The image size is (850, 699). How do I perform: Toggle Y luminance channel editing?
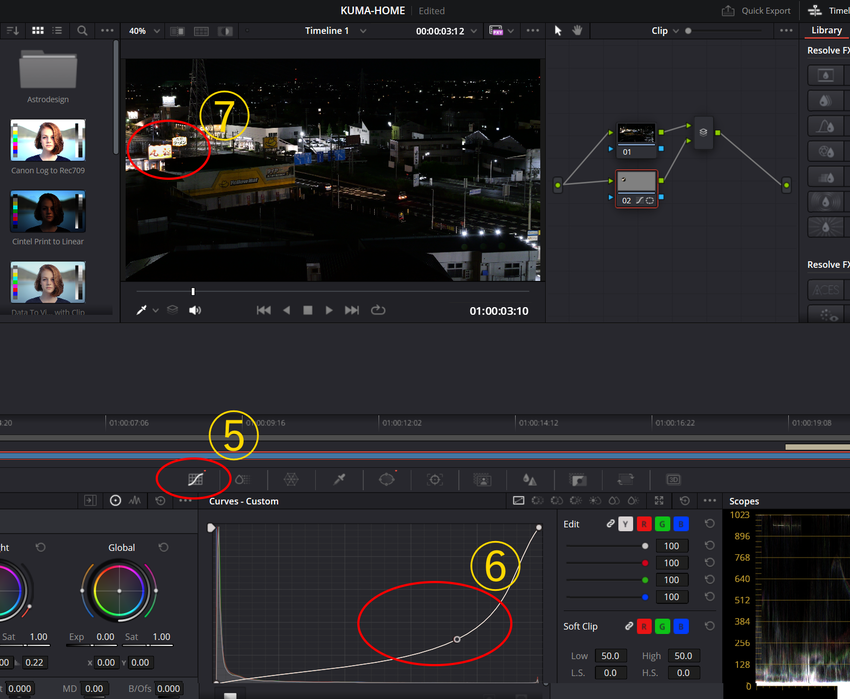click(626, 524)
